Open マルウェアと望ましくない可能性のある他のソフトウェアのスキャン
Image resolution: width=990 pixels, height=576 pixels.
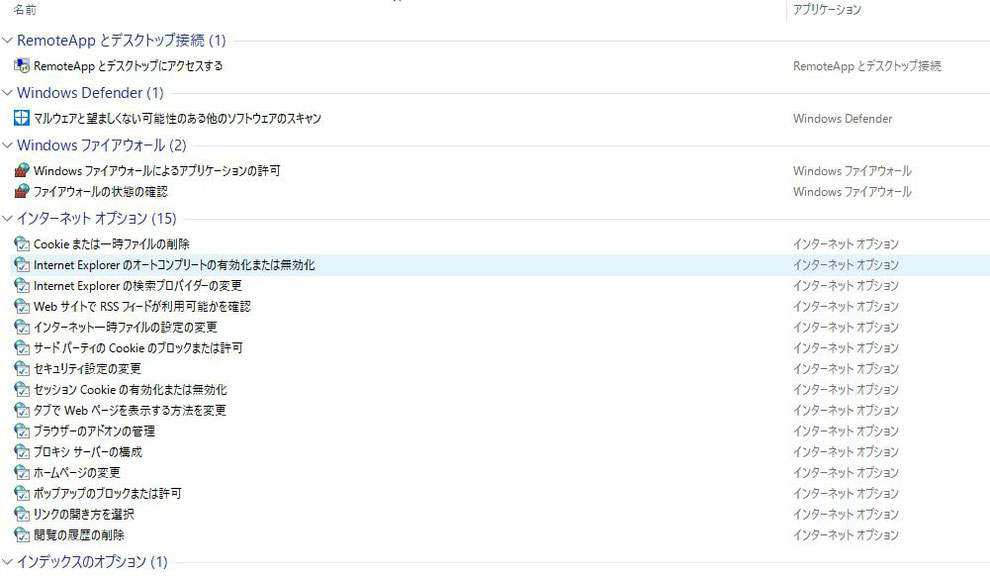pos(177,118)
